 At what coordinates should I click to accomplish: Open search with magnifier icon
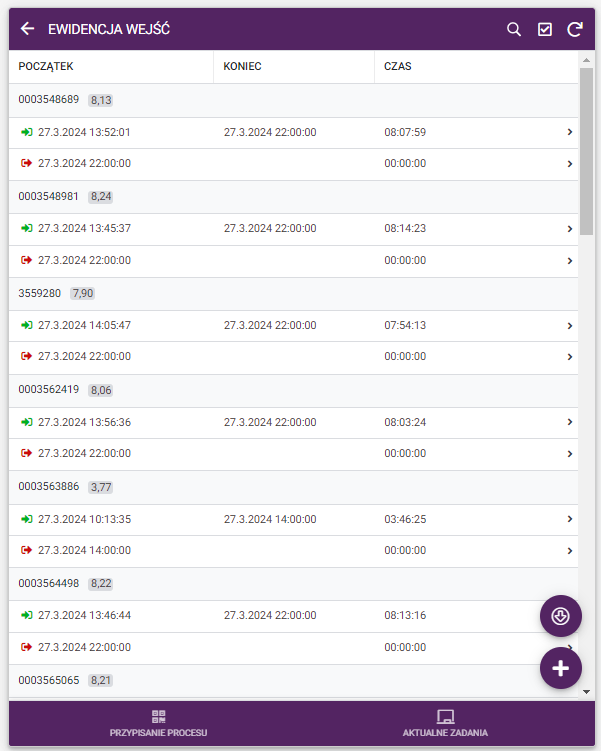[514, 29]
